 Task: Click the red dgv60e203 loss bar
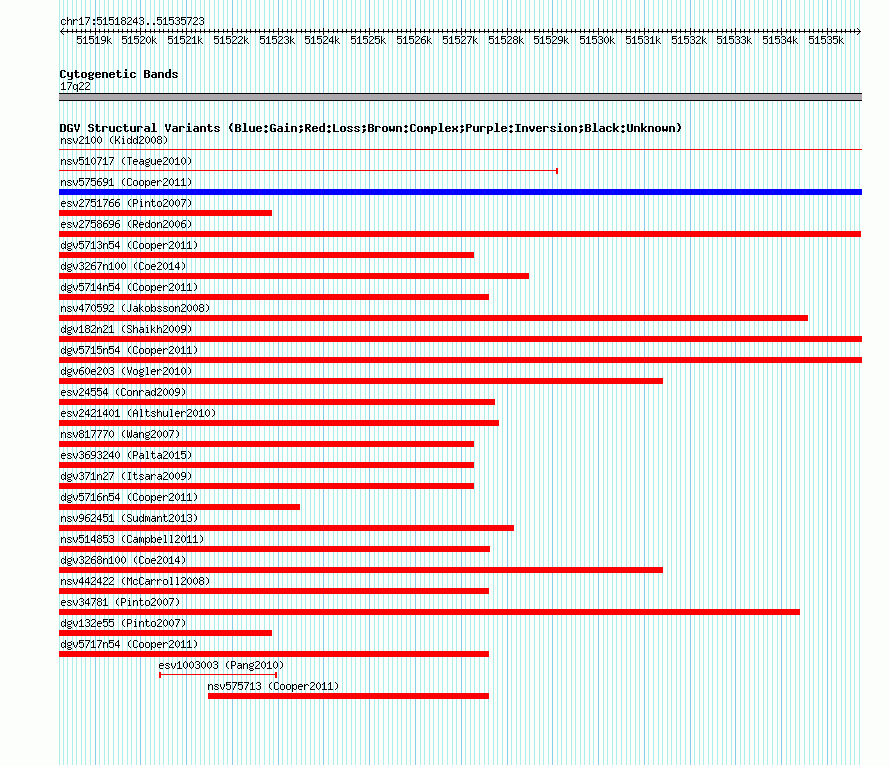pos(361,381)
